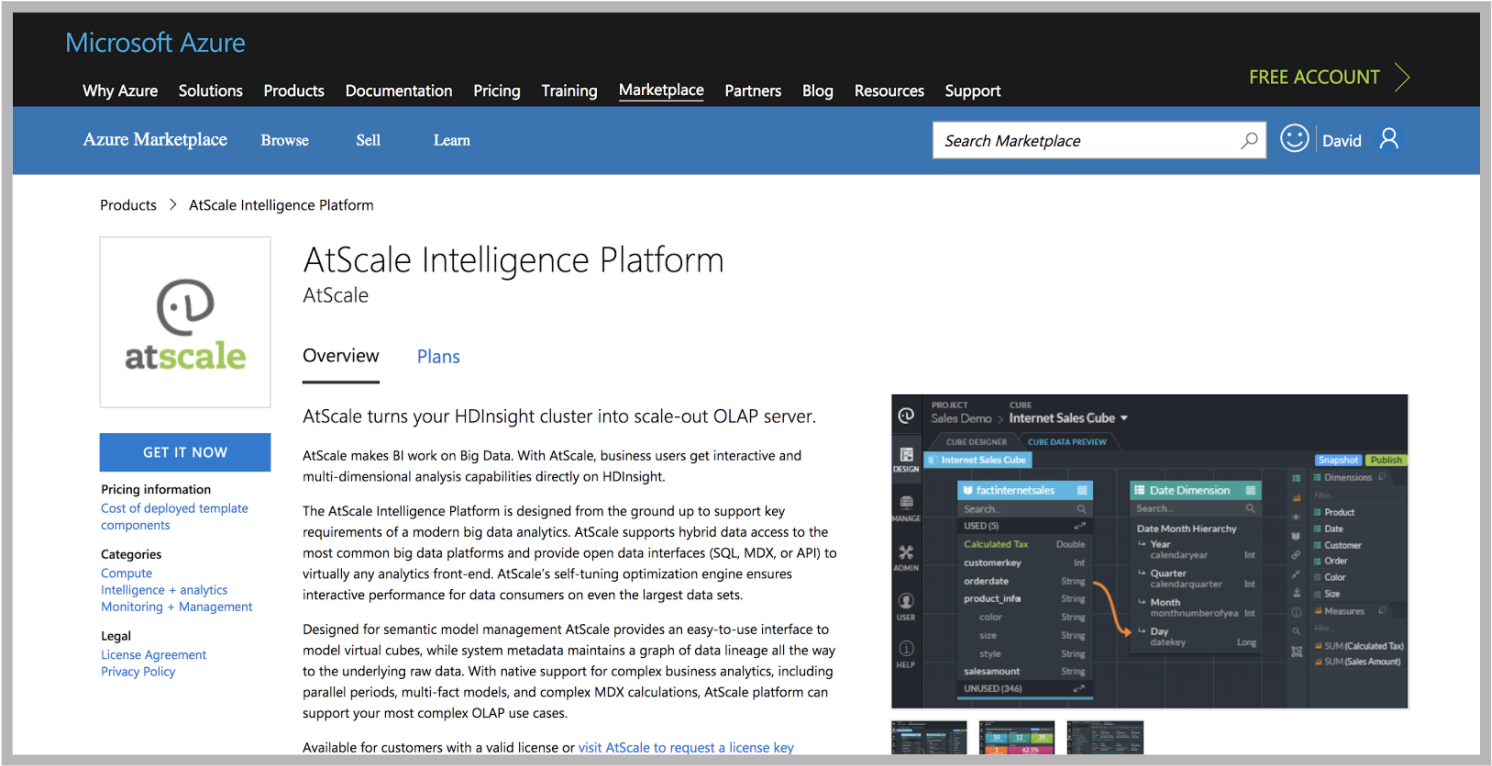This screenshot has height=766, width=1492.
Task: Click the DESIGN icon in screenshot sidebar
Action: tap(906, 459)
